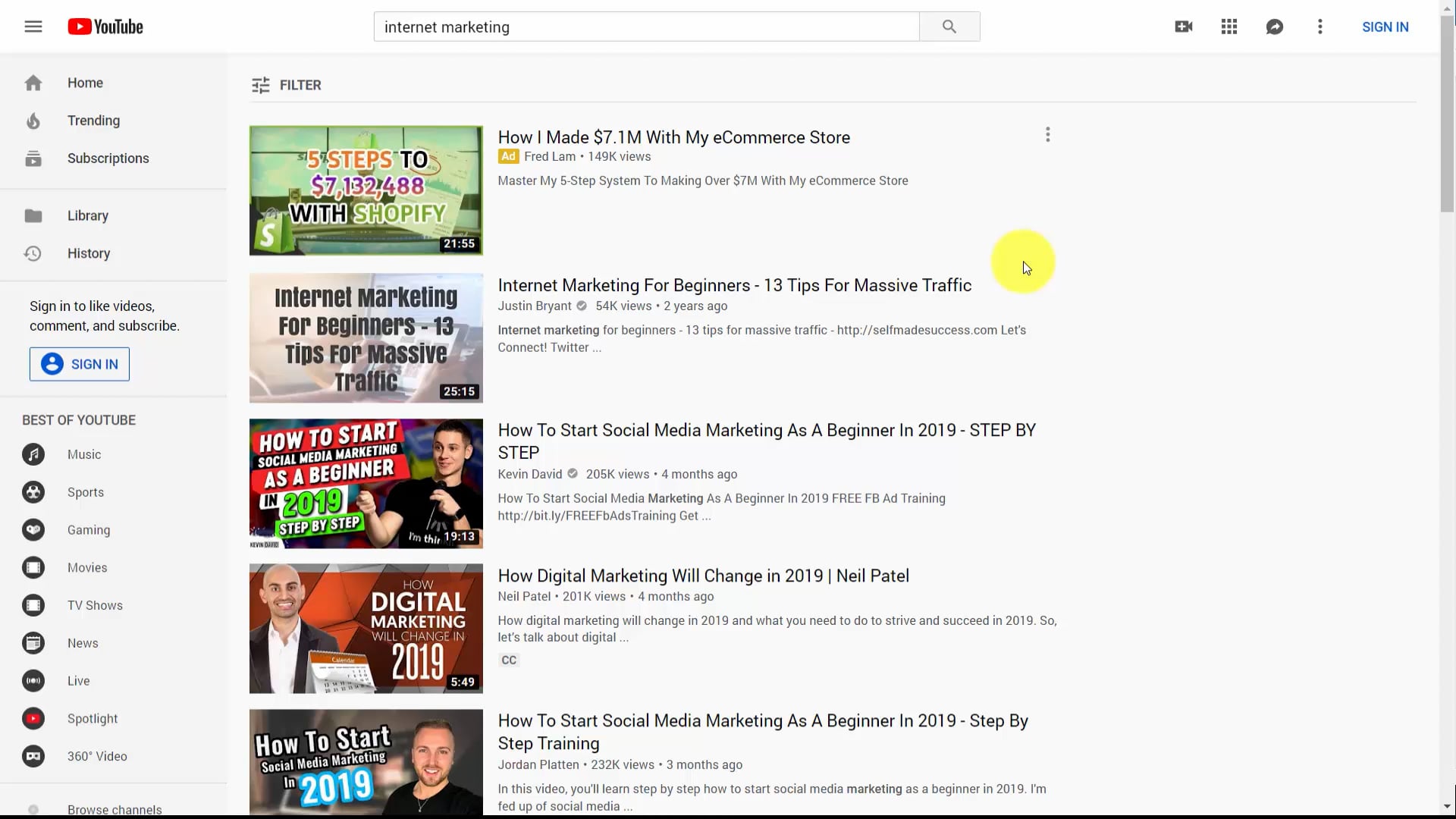Open the messages share icon

tap(1274, 27)
